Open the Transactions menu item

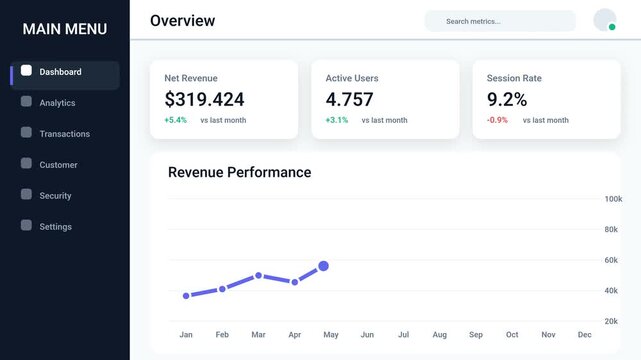[x=65, y=134]
